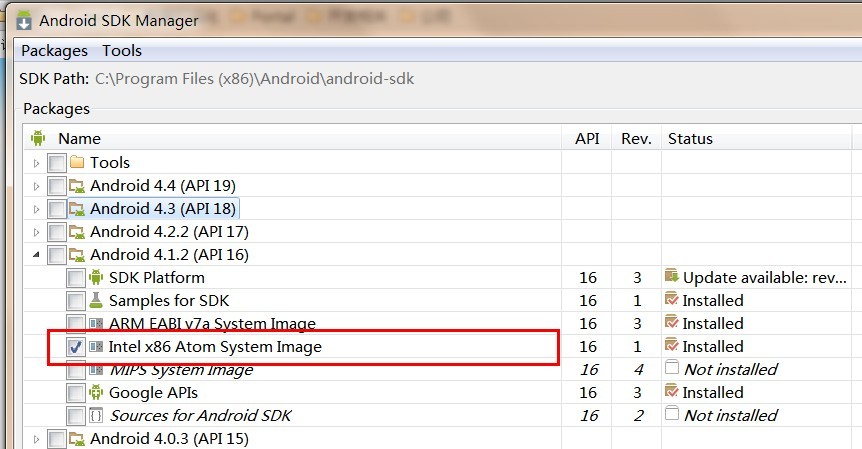
Task: Click the Android 4.3 platform folder icon
Action: tap(77, 209)
